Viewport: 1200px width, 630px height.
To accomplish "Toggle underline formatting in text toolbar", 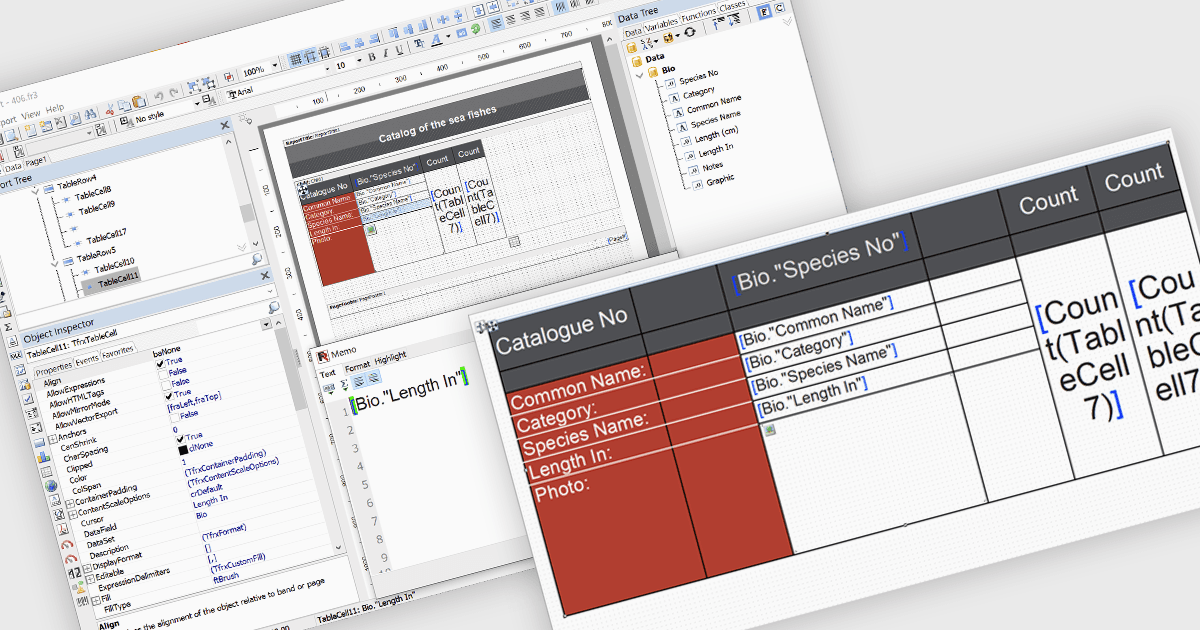I will click(x=399, y=50).
